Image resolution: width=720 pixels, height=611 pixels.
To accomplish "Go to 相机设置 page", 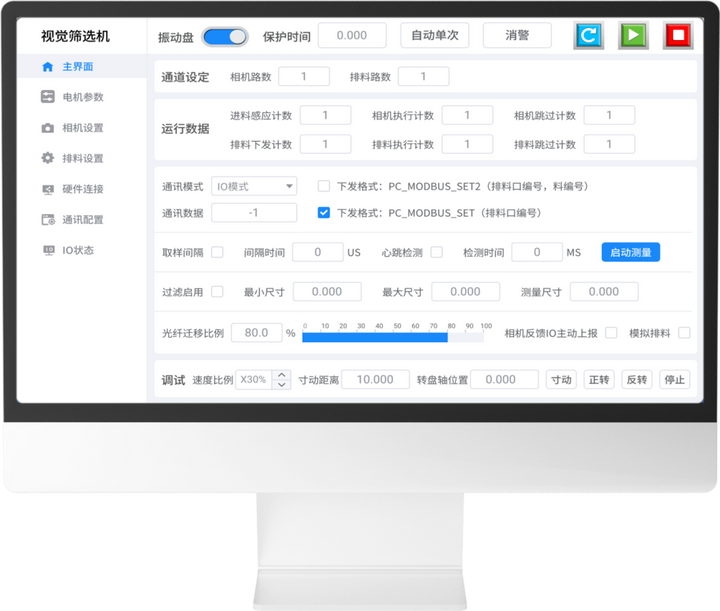I will click(82, 128).
